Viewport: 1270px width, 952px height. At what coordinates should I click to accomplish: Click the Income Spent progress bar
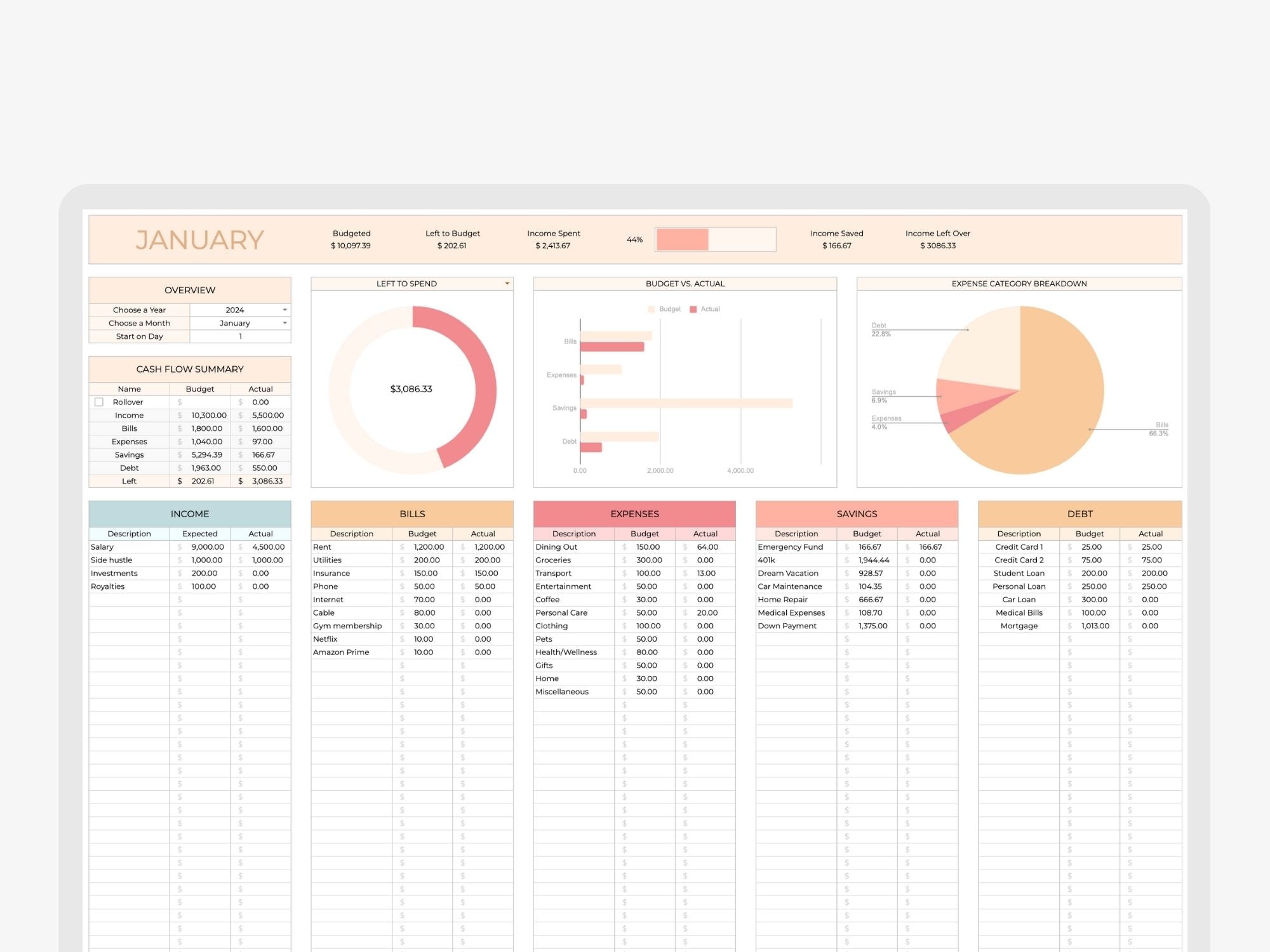[715, 240]
